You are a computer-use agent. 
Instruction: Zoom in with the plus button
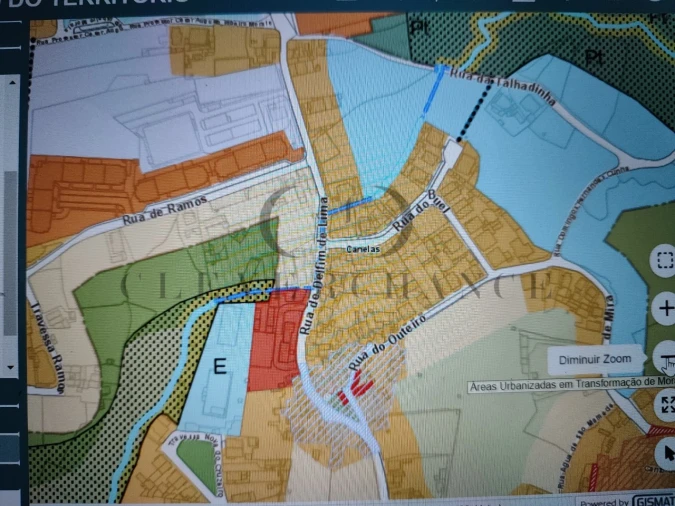pyautogui.click(x=665, y=309)
